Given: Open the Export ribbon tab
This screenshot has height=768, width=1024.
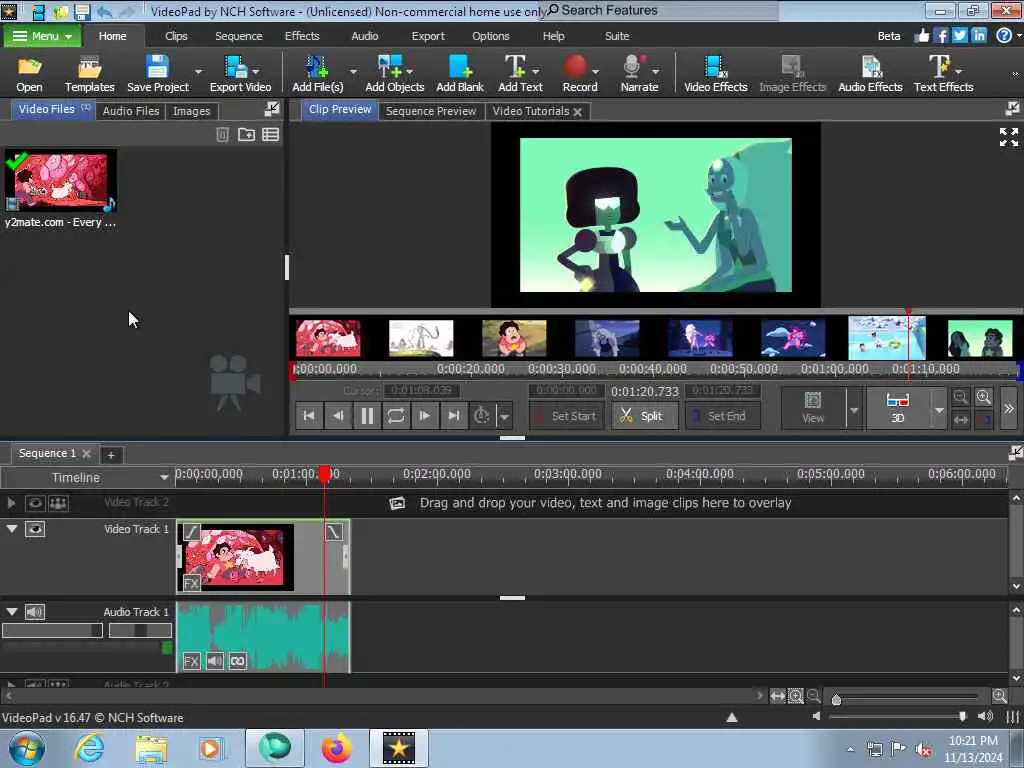Looking at the screenshot, I should [428, 36].
